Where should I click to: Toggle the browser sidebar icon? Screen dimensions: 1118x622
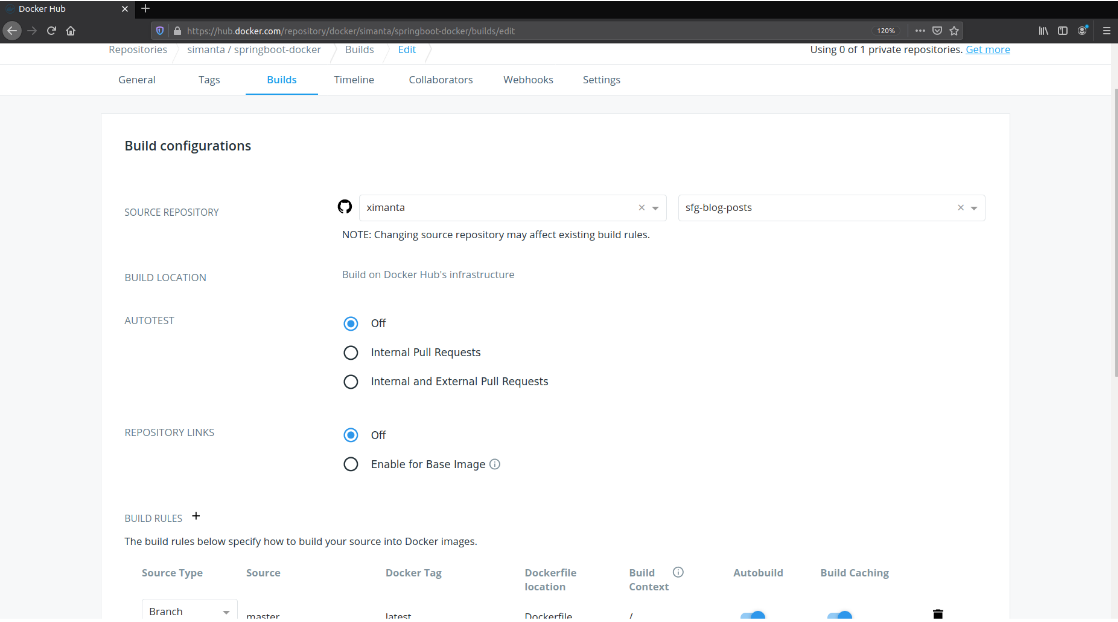click(1062, 31)
